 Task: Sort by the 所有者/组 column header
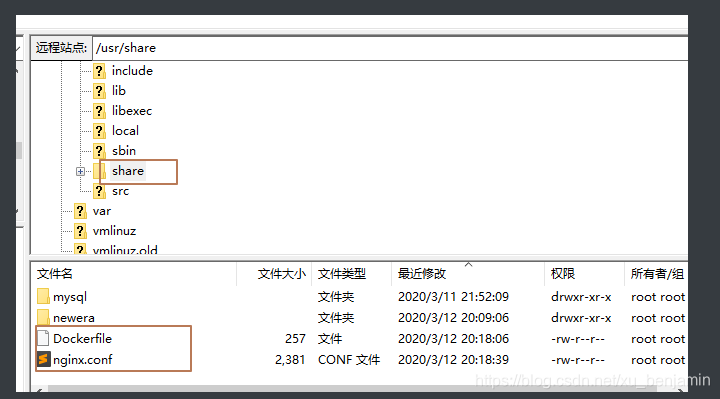pyautogui.click(x=657, y=274)
